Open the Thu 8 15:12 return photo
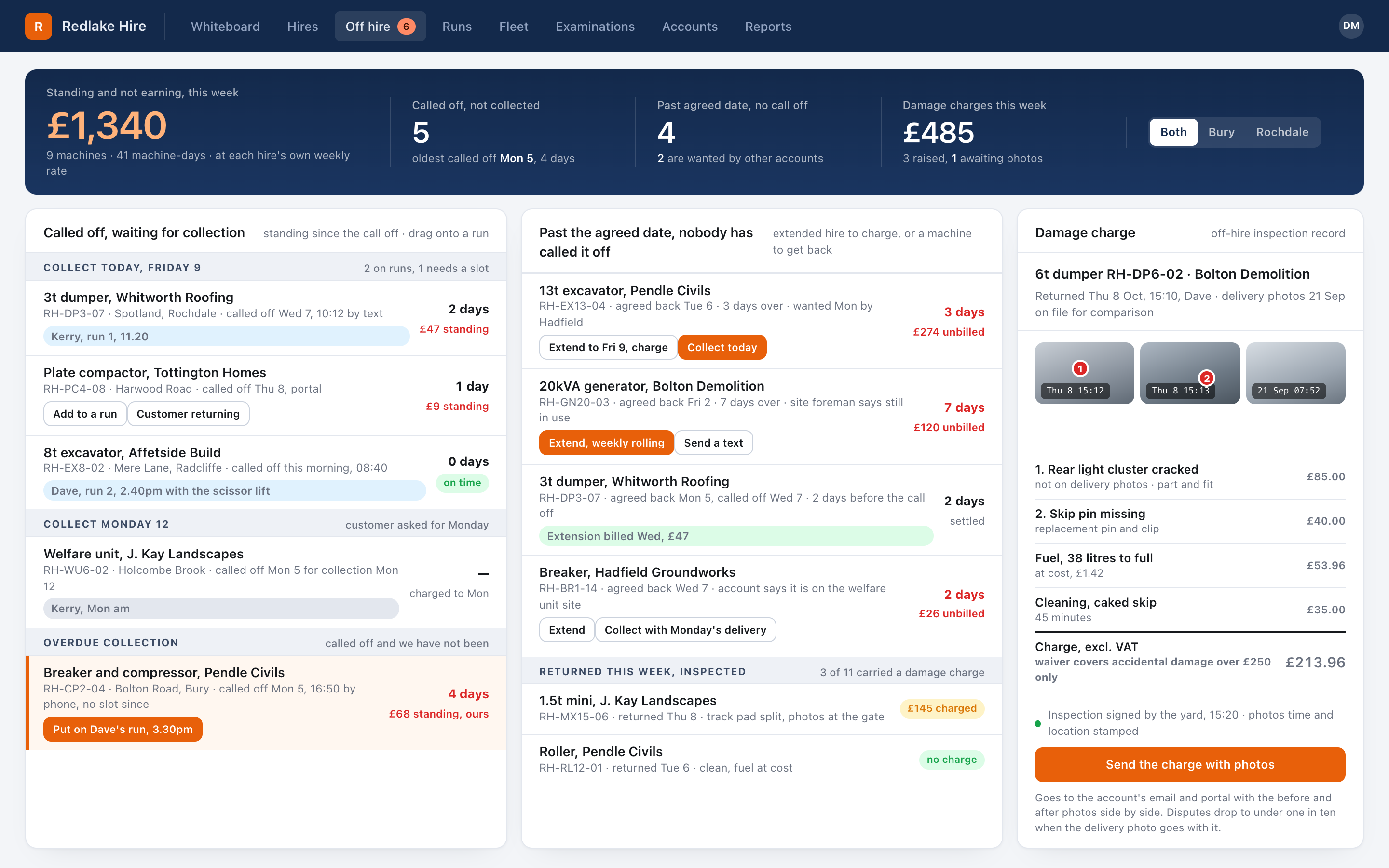This screenshot has height=868, width=1389. (1084, 373)
